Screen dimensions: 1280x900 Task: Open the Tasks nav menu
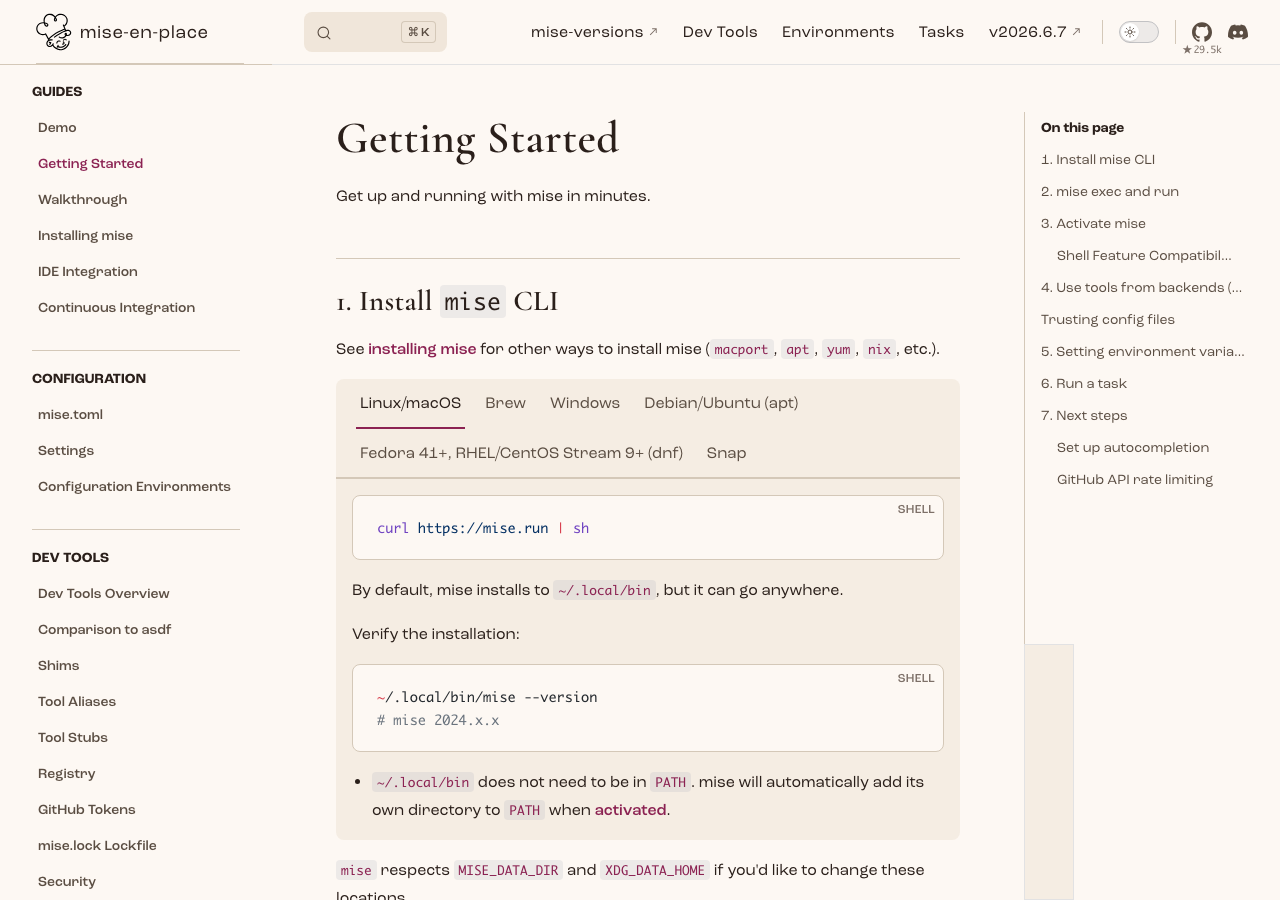click(941, 32)
